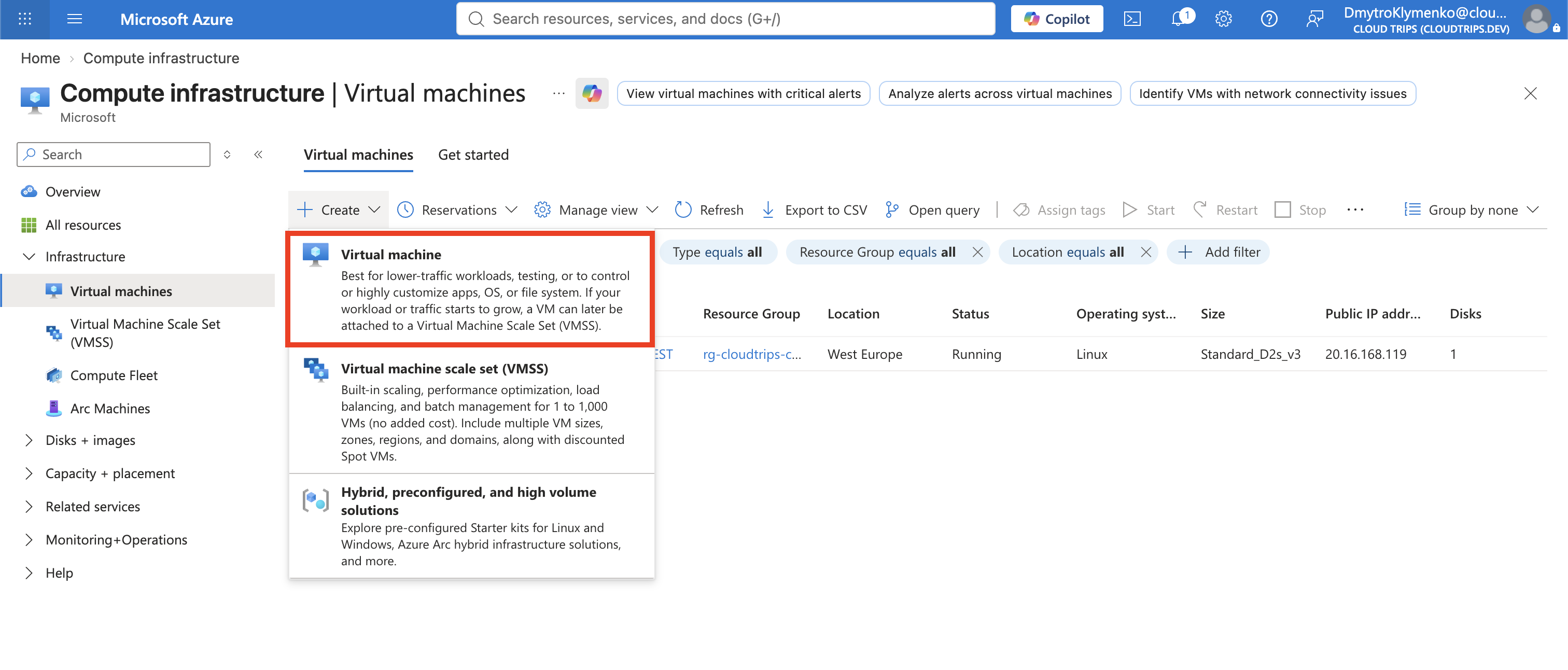This screenshot has height=670, width=1568.
Task: Click View virtual machines with critical alerts
Action: [743, 93]
